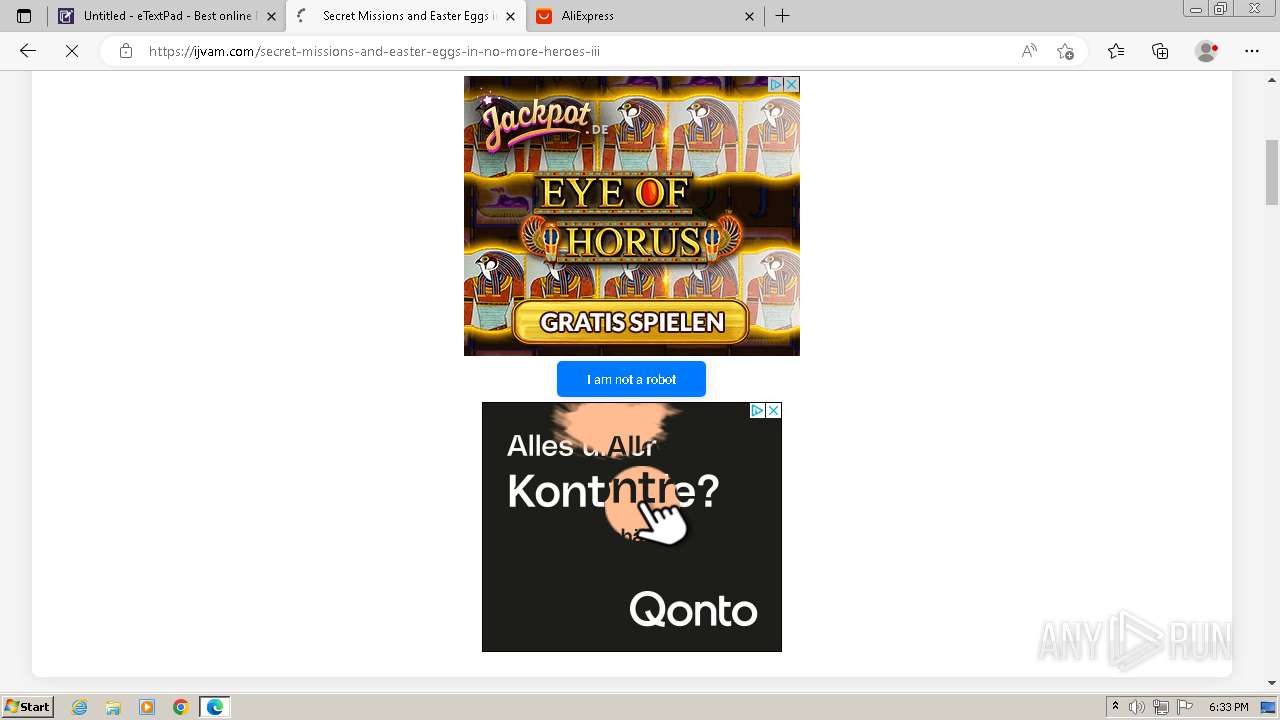Open the tab actions menu icon

(x=24, y=16)
